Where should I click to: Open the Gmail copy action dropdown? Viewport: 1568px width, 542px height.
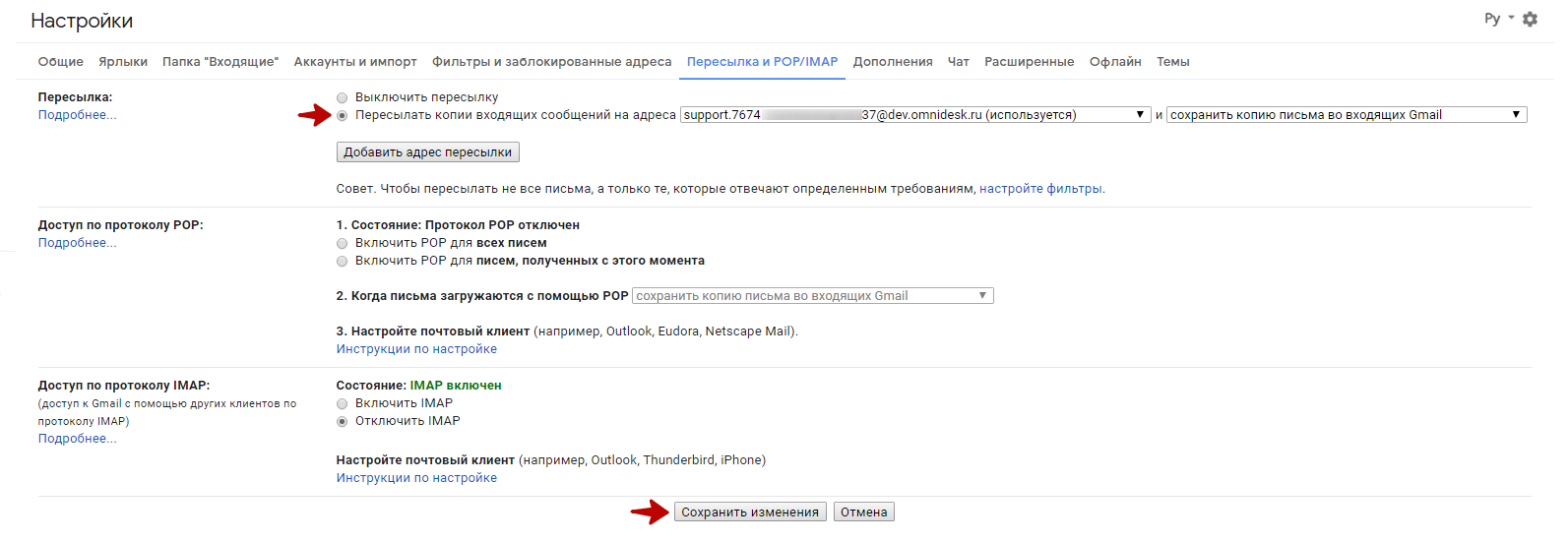[x=1346, y=115]
